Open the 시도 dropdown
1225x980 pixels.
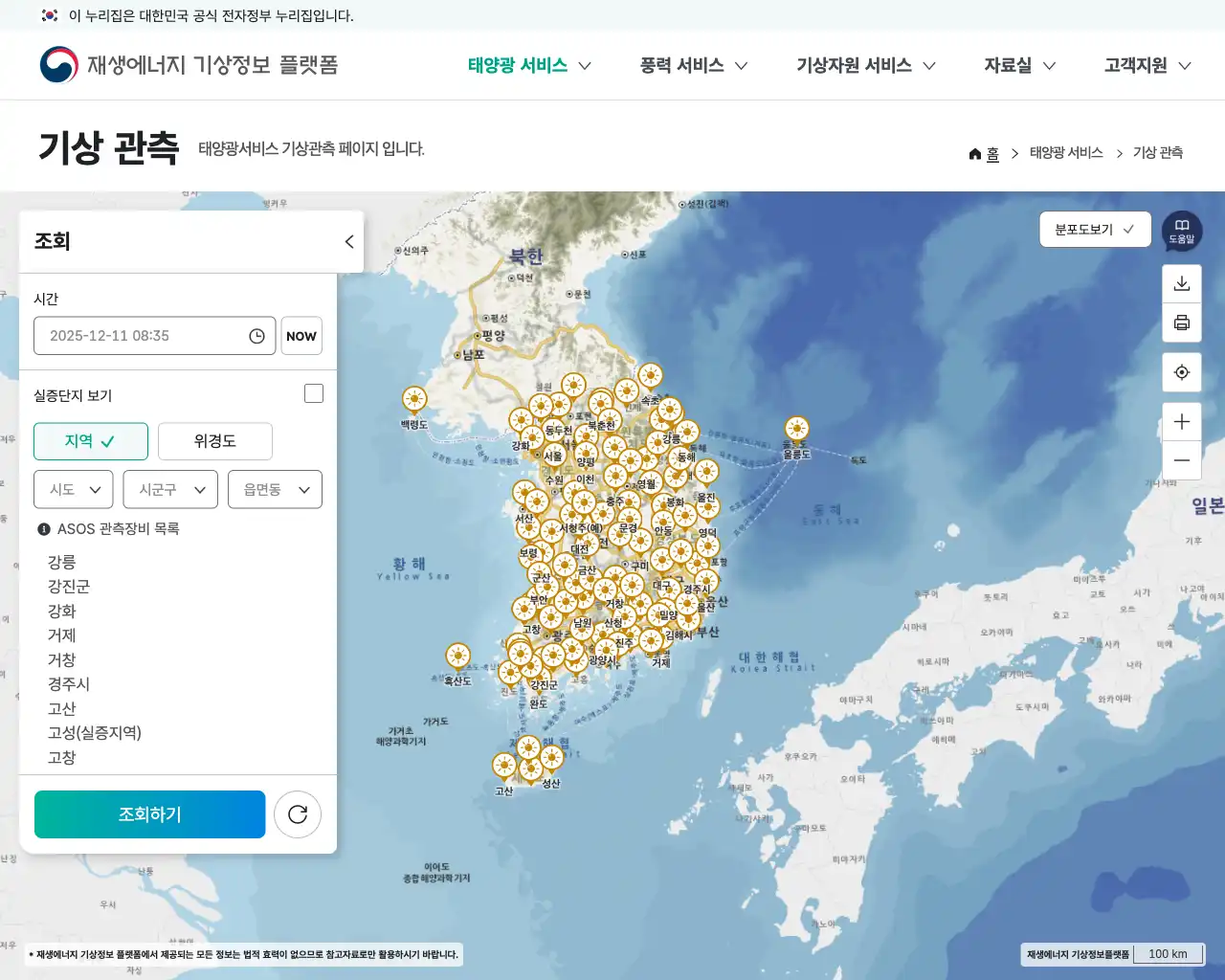click(73, 489)
